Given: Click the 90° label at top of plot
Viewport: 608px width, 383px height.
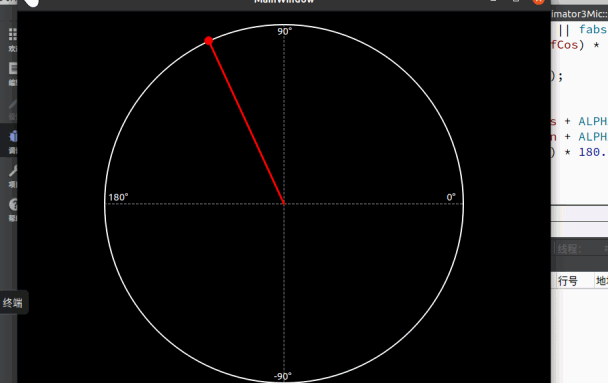Looking at the screenshot, I should 284,31.
